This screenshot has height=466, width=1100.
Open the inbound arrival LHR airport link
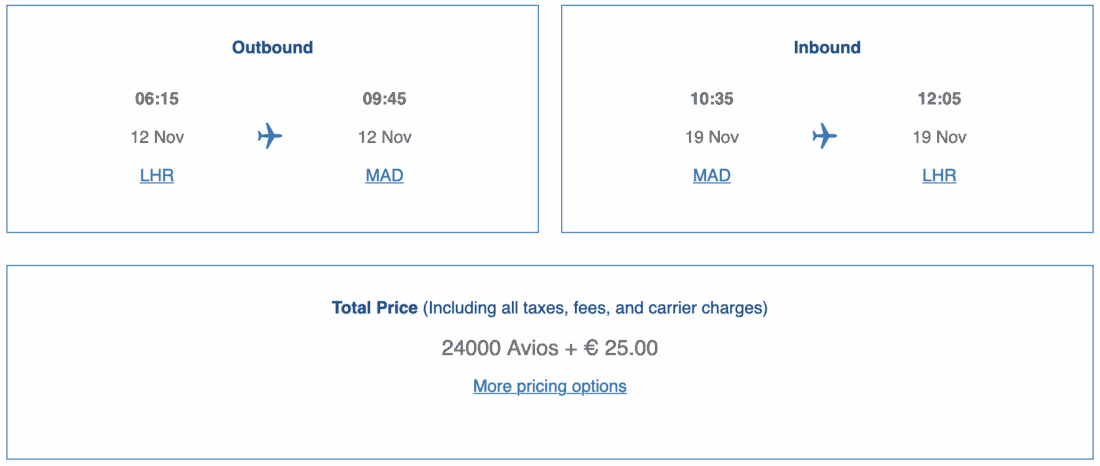tap(939, 176)
